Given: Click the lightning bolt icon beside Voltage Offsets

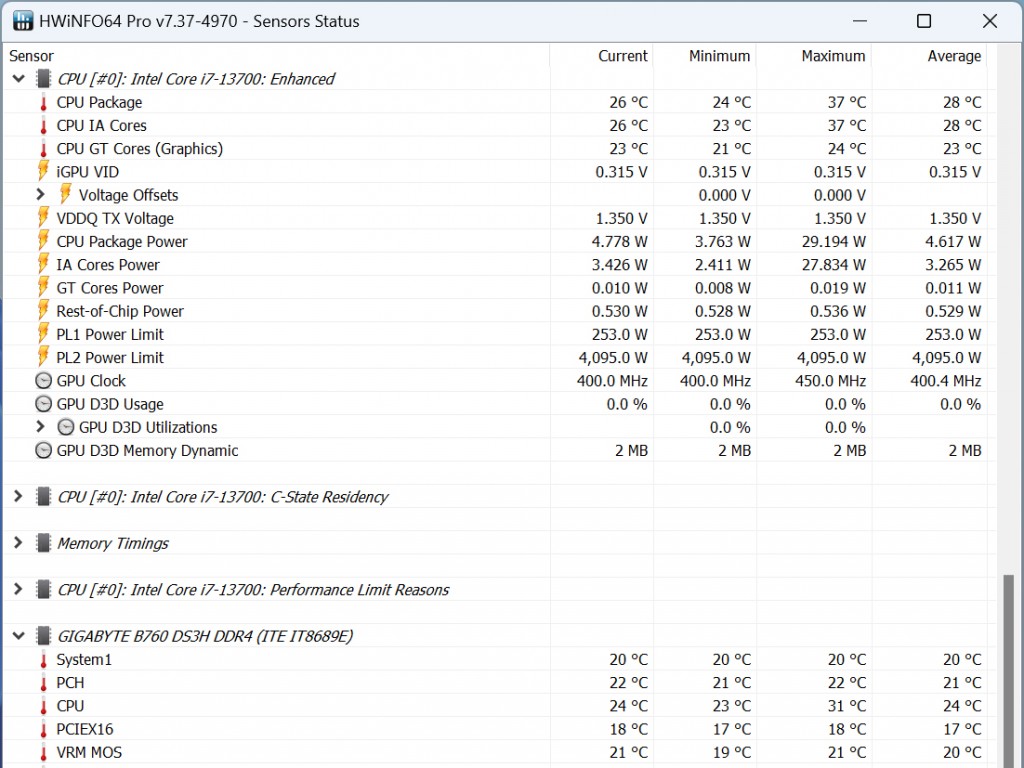Looking at the screenshot, I should [65, 194].
